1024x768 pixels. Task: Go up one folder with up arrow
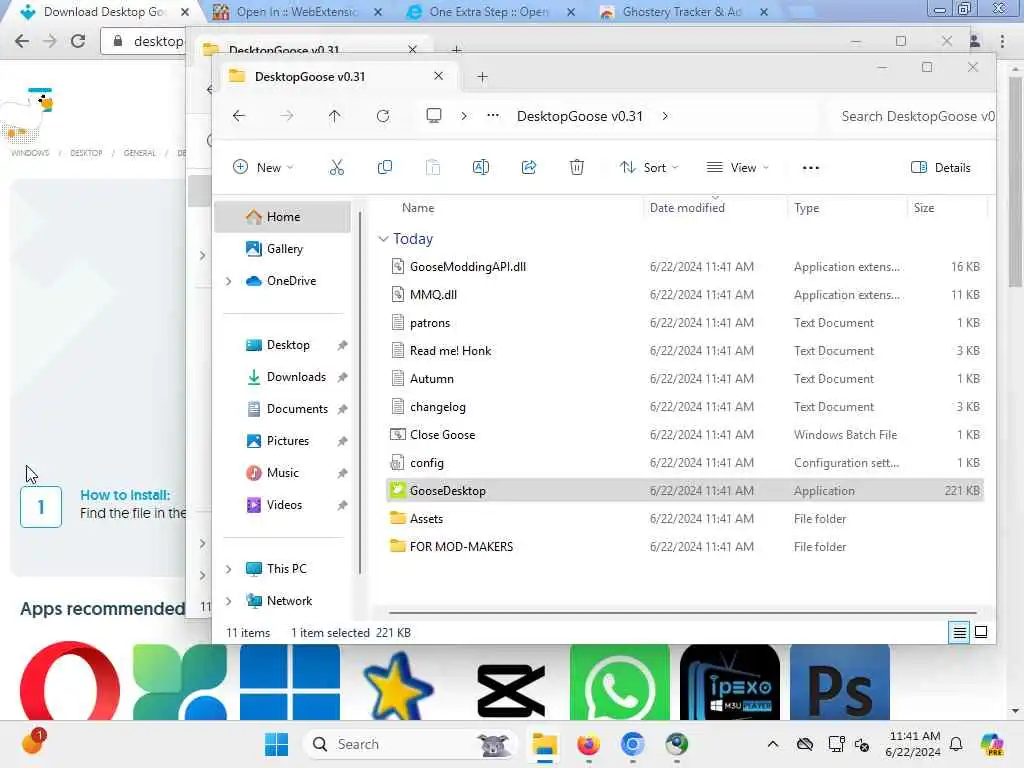pos(334,116)
